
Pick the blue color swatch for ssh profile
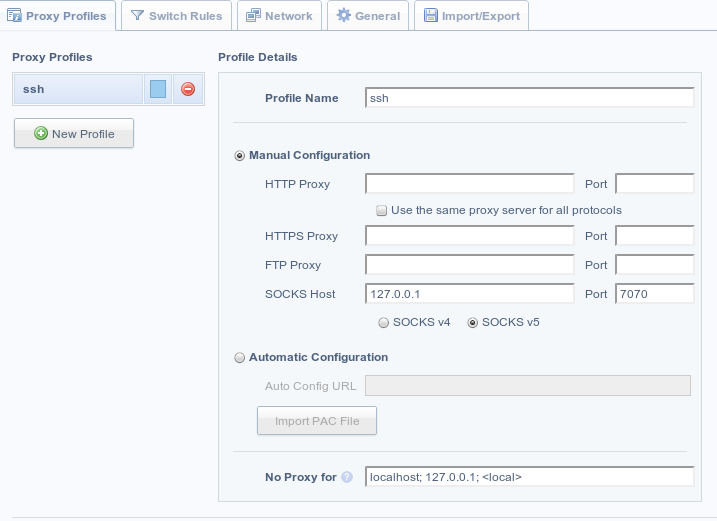click(x=158, y=90)
